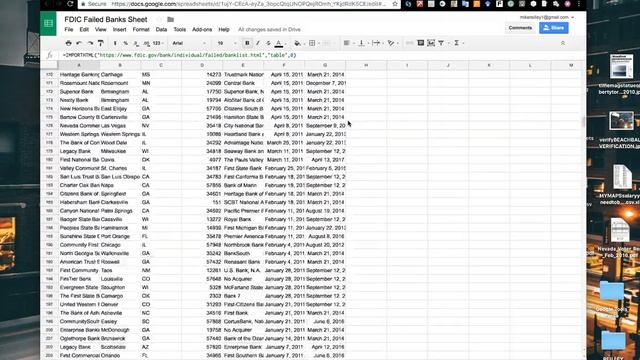Select column A header
640x360 pixels.
tap(79, 65)
